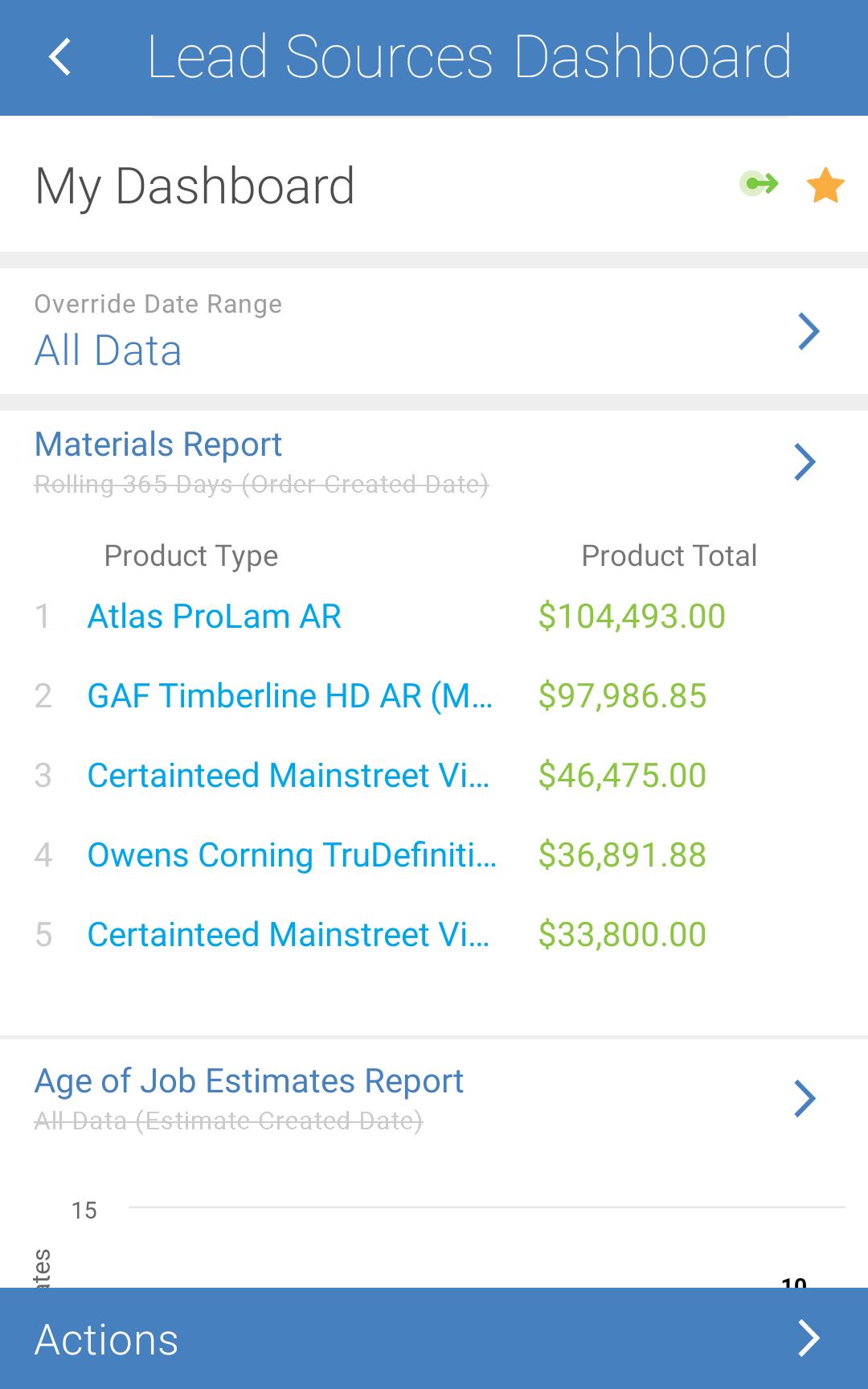Tap the 15 axis label on chart

pos(84,1211)
